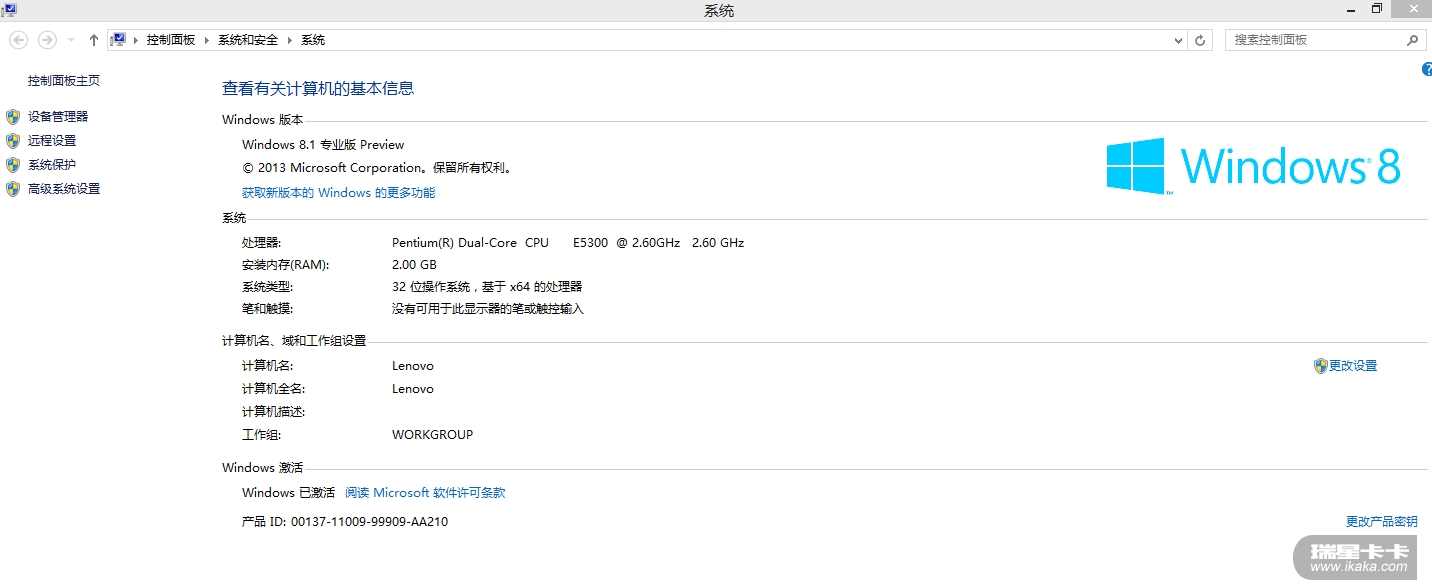The height and width of the screenshot is (586, 1432).
Task: Click shield icon beside 设备管理器
Action: (13, 117)
